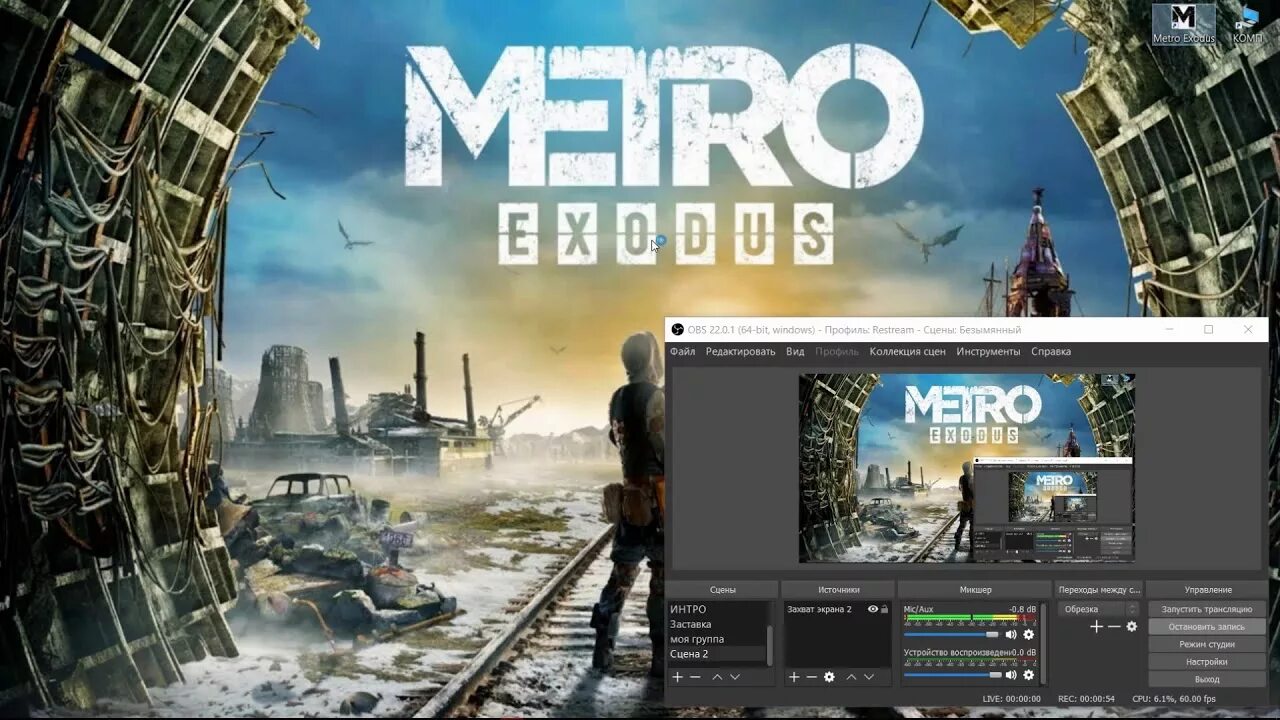
Task: Mute the Mic/Aux speaker icon
Action: click(x=1011, y=634)
